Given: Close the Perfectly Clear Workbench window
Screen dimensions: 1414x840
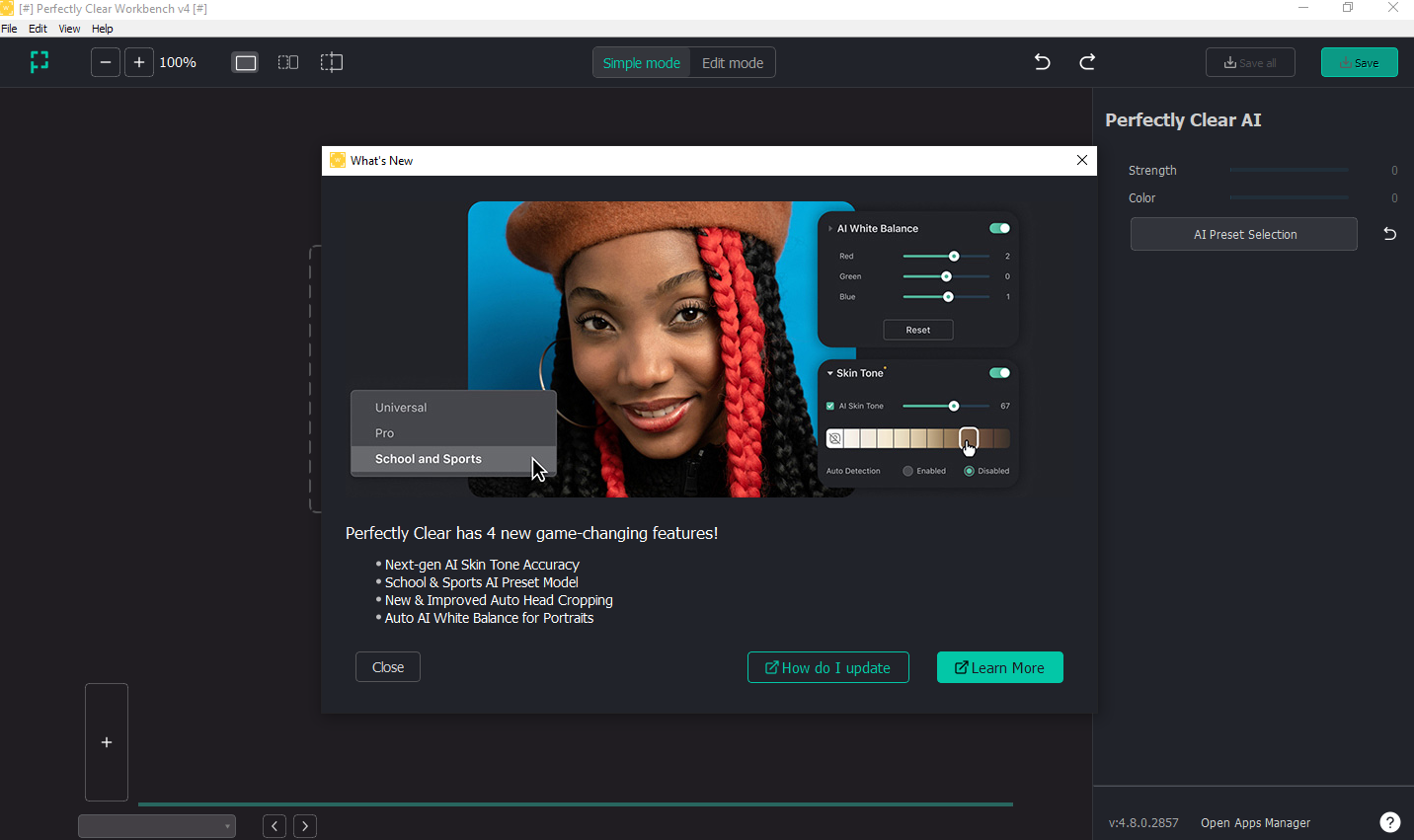Looking at the screenshot, I should coord(1392,8).
